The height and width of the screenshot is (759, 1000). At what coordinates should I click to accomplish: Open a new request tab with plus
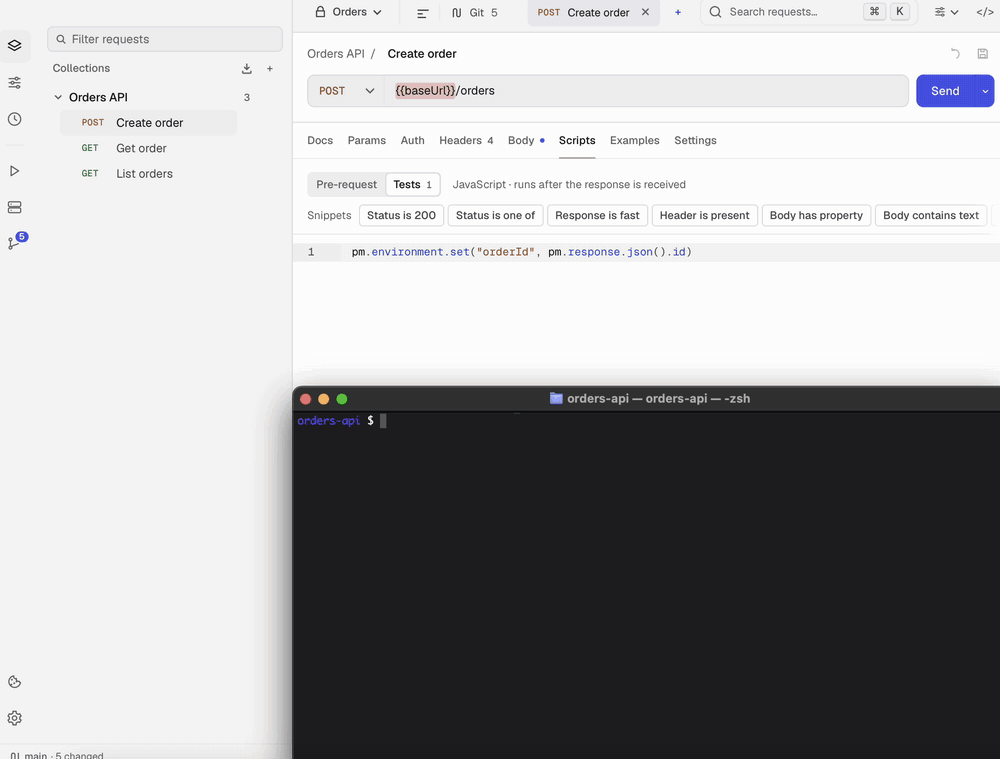point(678,12)
